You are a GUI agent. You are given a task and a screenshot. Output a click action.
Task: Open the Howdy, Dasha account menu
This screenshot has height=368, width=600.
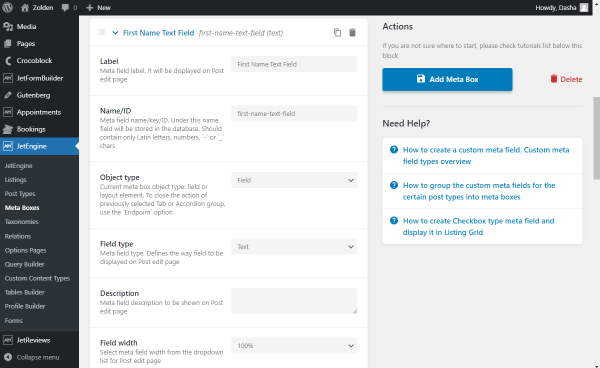pyautogui.click(x=561, y=8)
